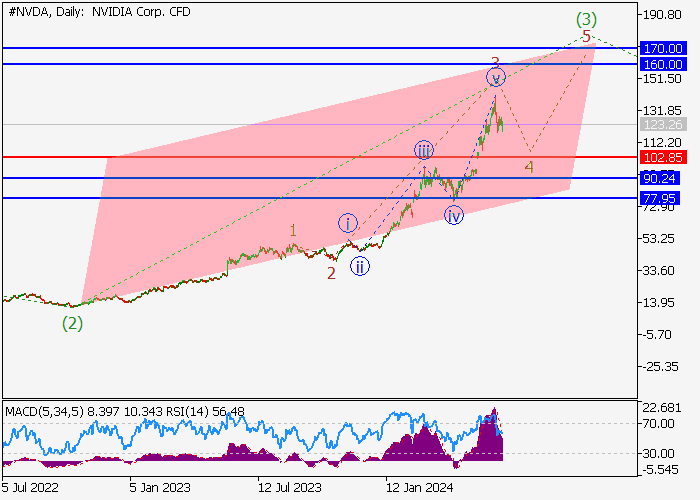Click the 30.00 RSI level value

(658, 454)
